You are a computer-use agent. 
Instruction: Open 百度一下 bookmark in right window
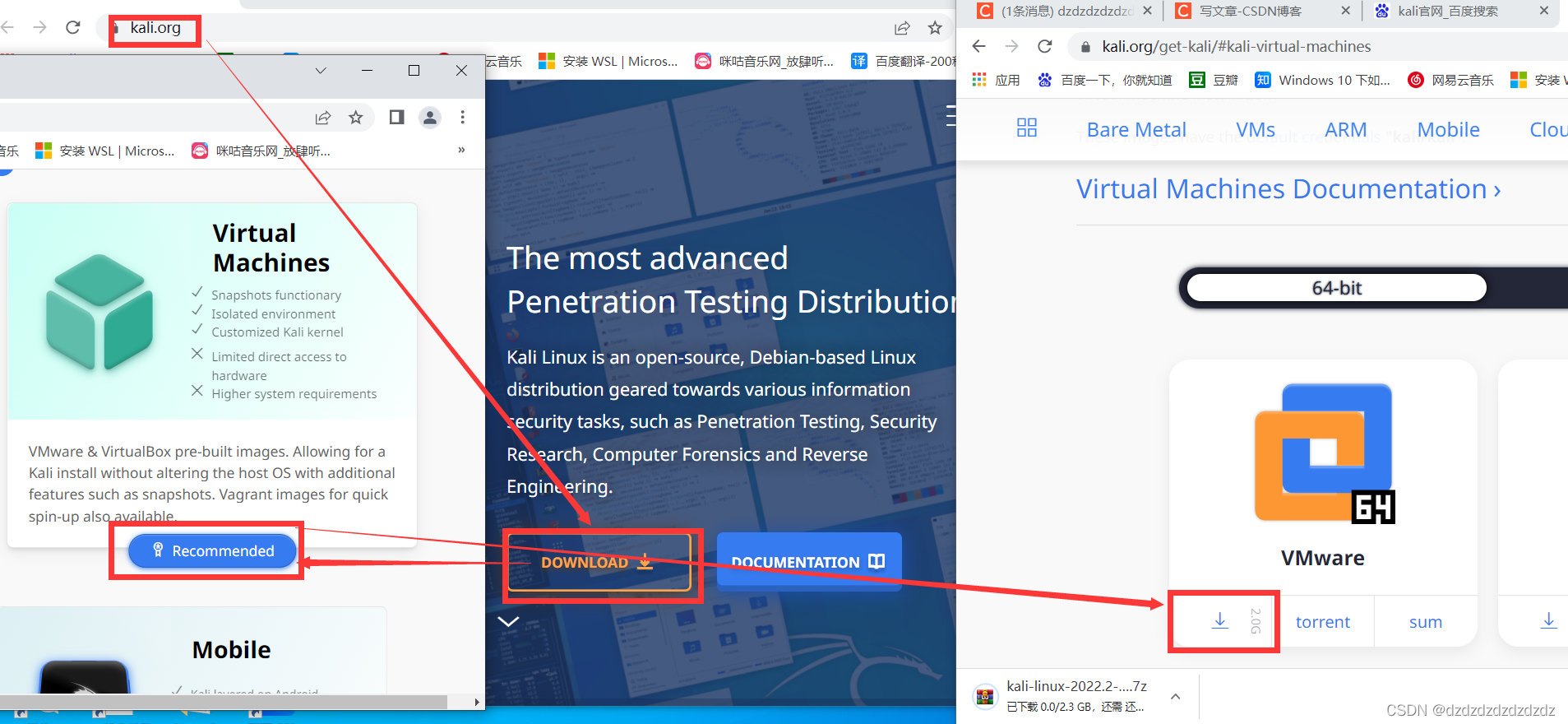(x=1104, y=80)
